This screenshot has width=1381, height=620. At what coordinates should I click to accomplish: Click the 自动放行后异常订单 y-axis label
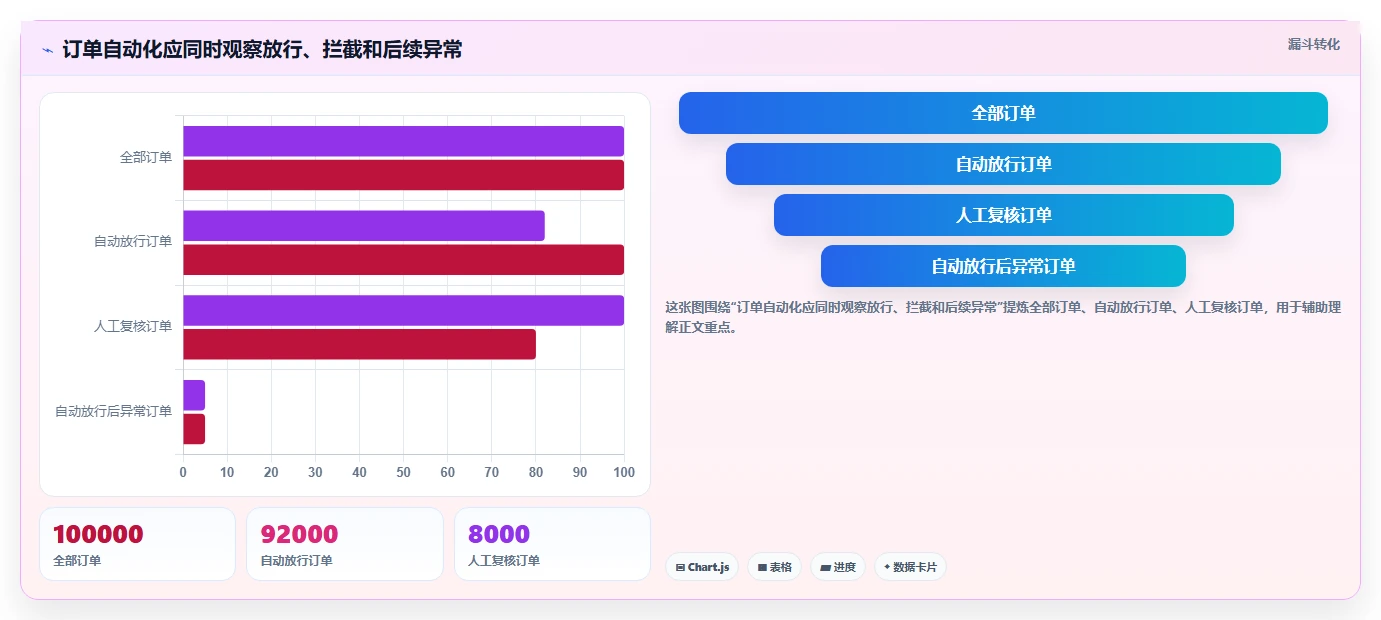(113, 411)
